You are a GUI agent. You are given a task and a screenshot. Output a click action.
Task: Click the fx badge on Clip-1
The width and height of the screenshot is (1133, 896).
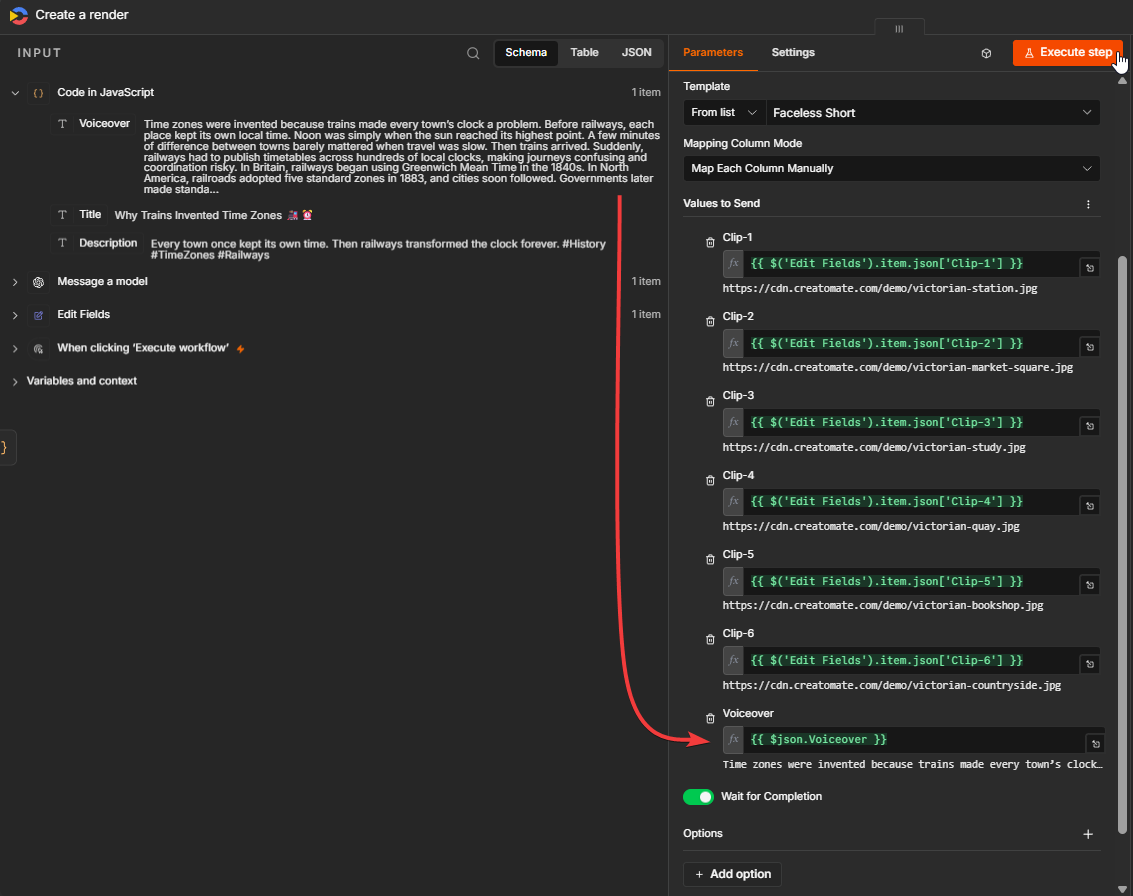tap(733, 264)
